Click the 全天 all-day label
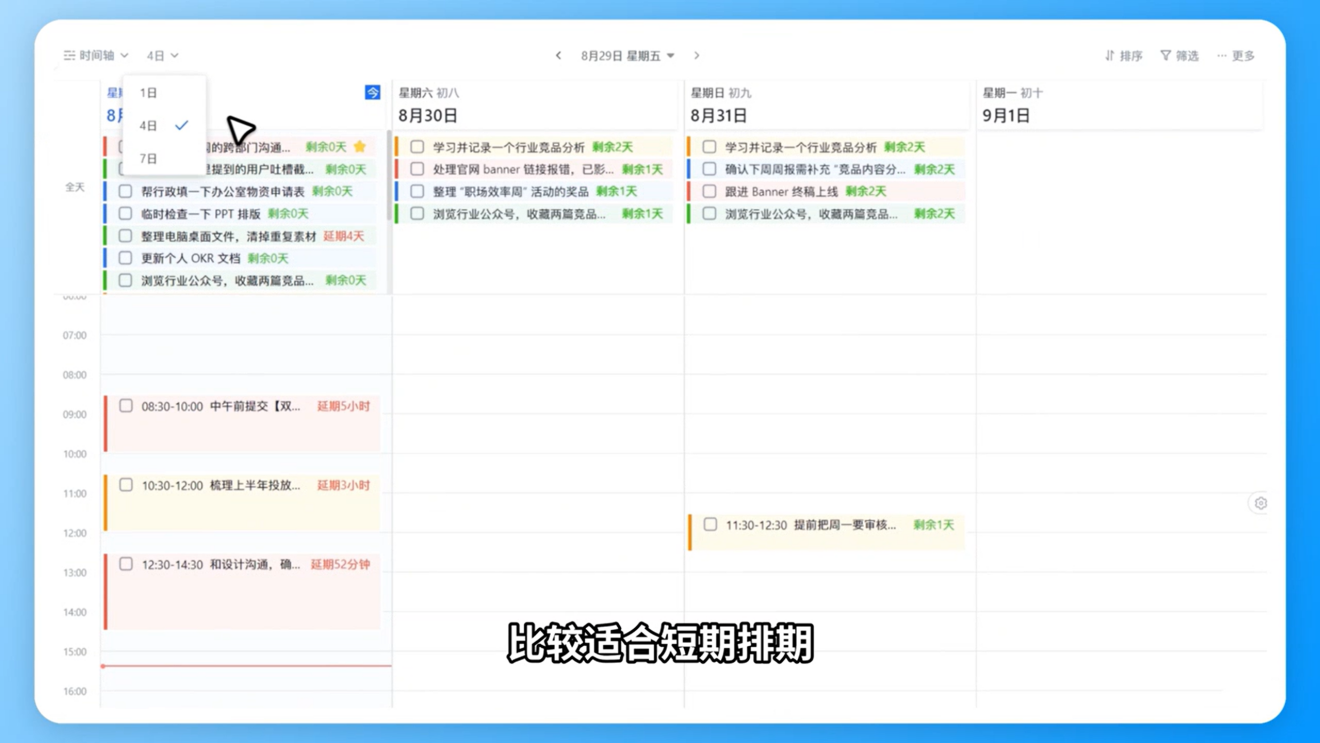 [75, 187]
